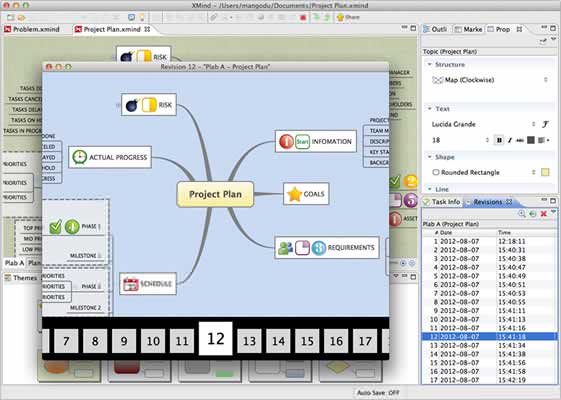This screenshot has height=400, width=561.
Task: Click the paperclip attachment toolbar icon
Action: coord(214,17)
